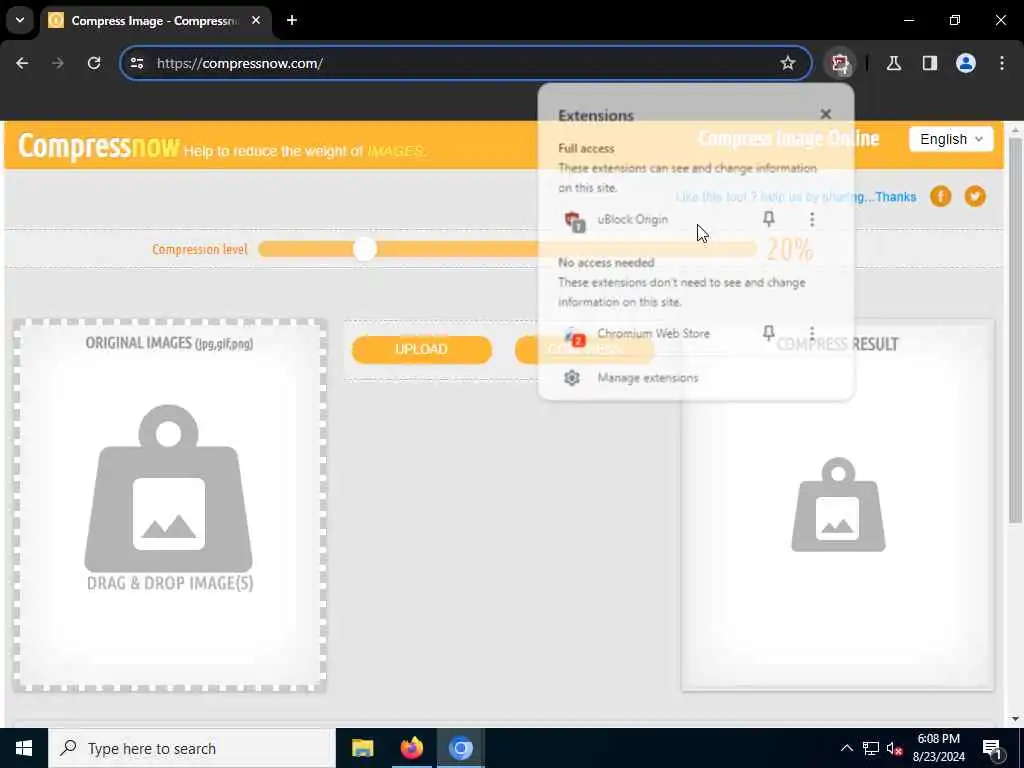The image size is (1024, 768).
Task: Open the Windows Start menu
Action: [24, 748]
